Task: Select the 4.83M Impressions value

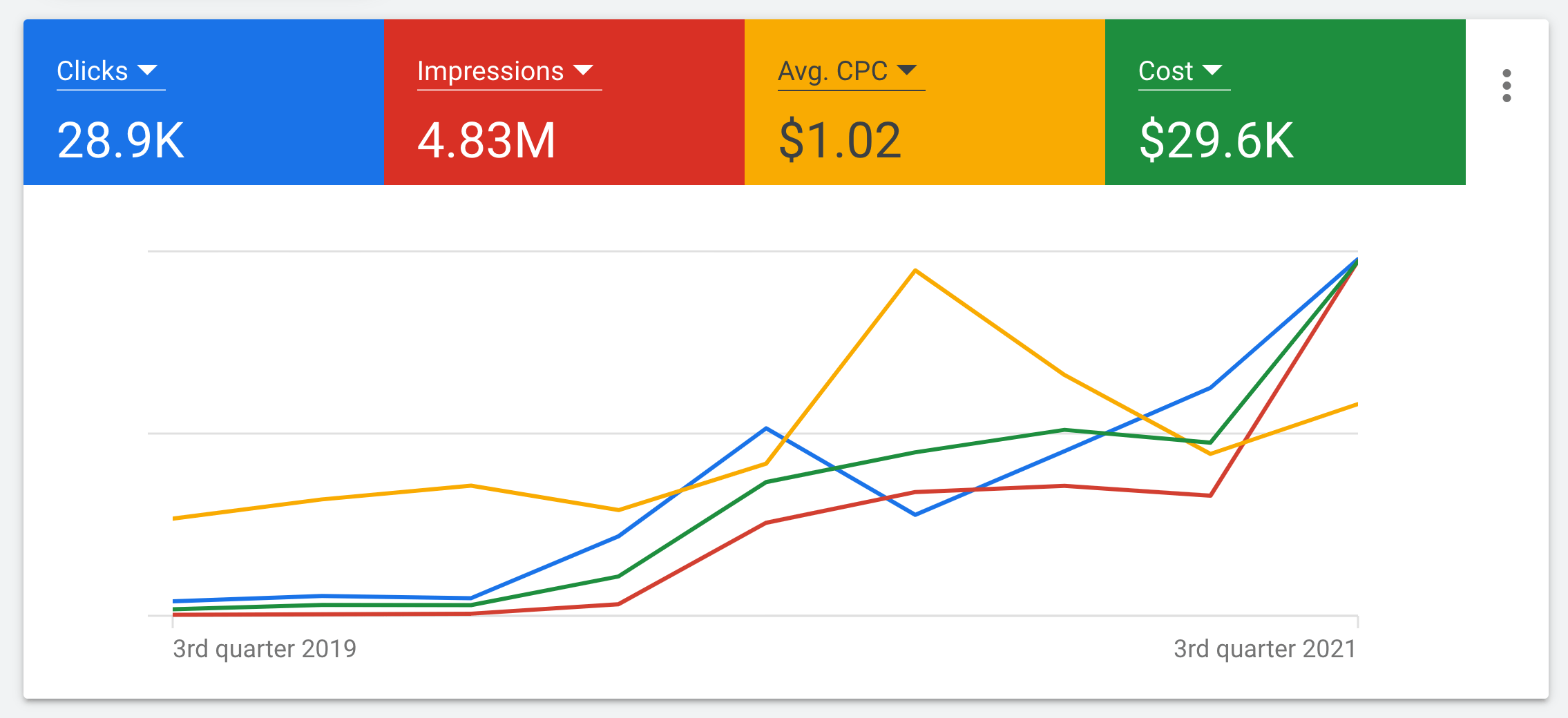Action: 486,140
